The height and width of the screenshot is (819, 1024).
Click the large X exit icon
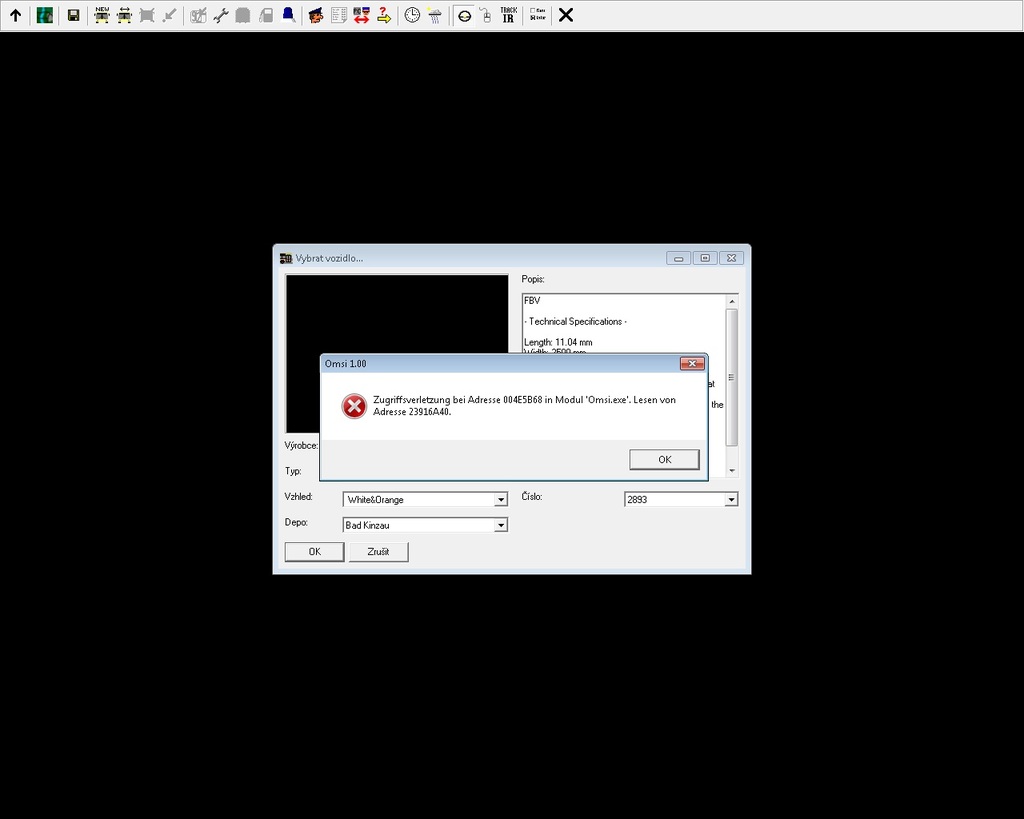[x=566, y=15]
